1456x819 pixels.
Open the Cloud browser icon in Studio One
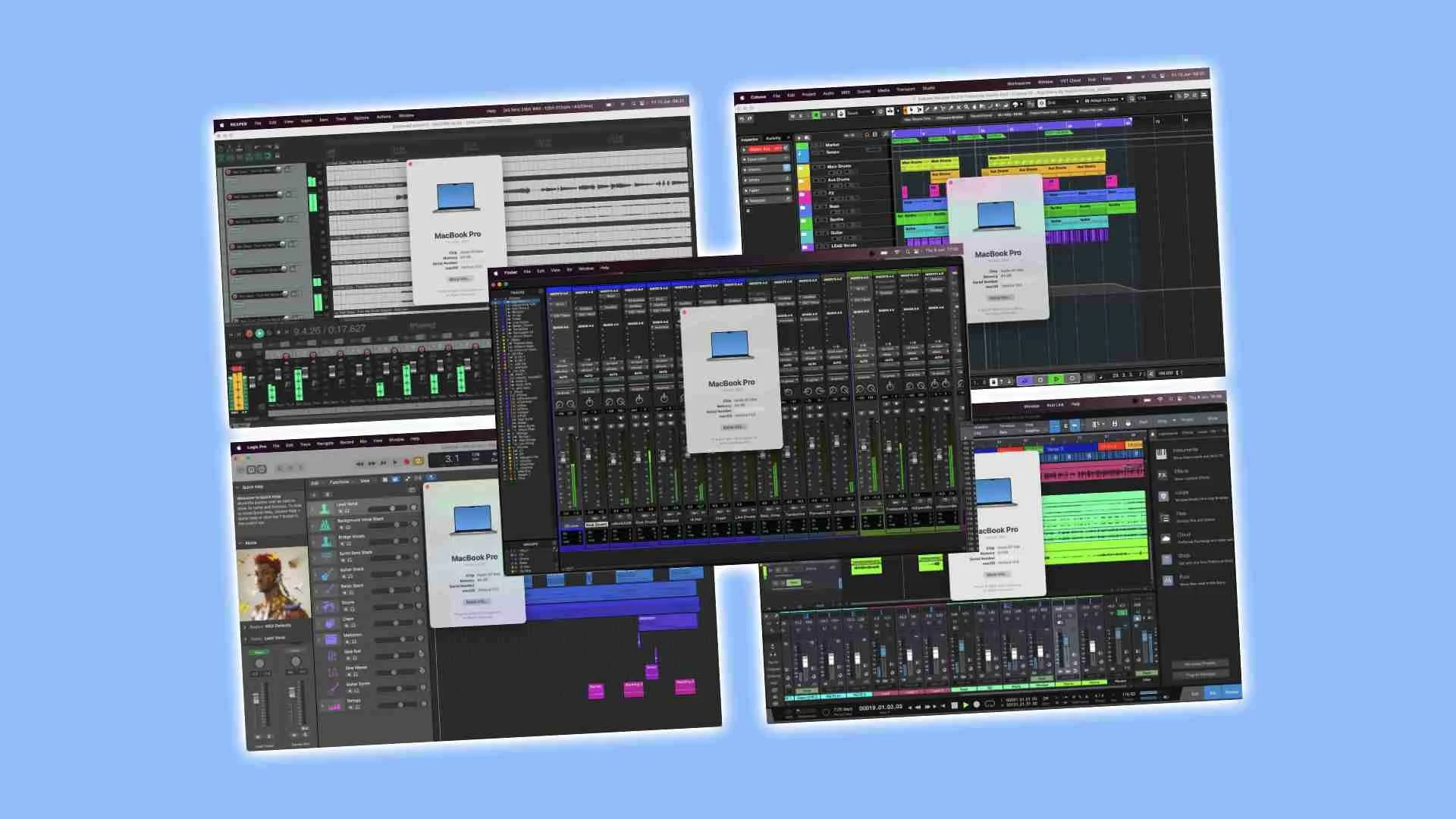[x=1166, y=538]
